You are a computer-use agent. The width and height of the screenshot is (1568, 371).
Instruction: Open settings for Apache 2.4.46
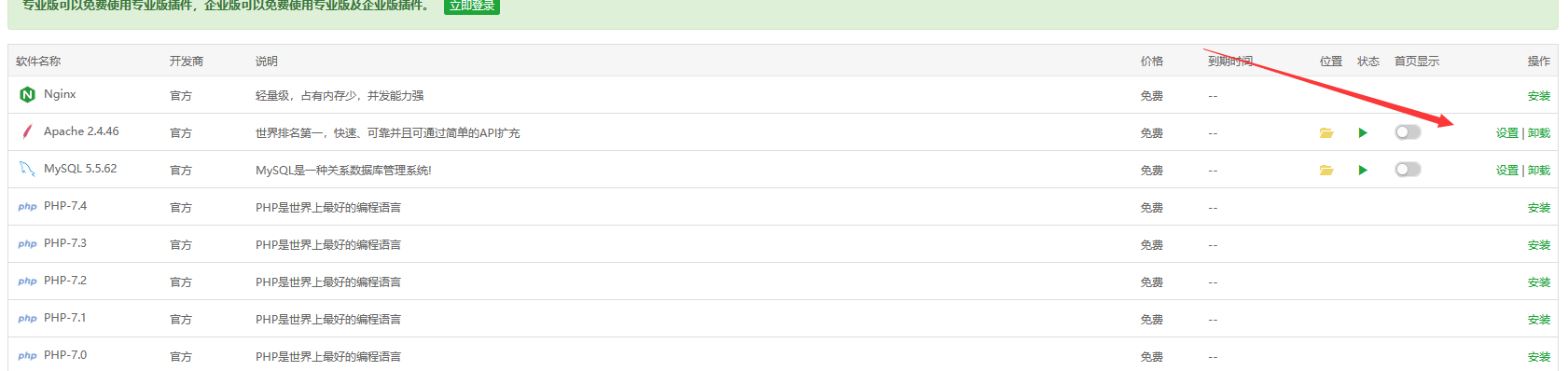(1507, 133)
